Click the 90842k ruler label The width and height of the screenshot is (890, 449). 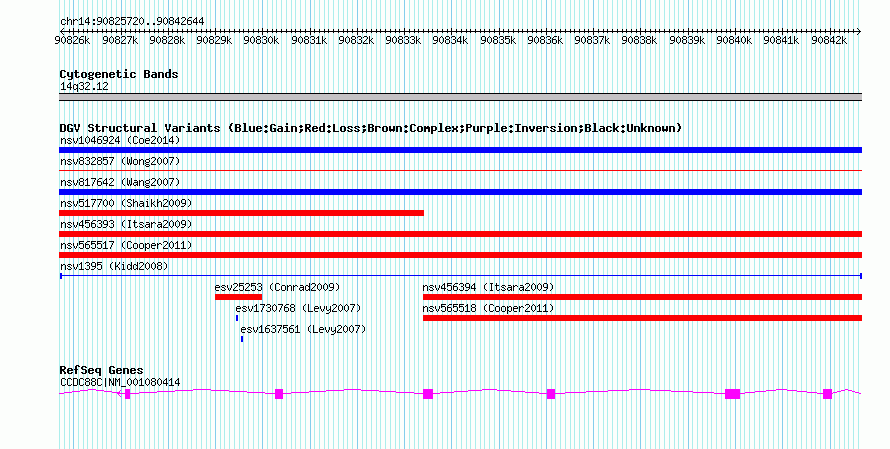point(829,40)
